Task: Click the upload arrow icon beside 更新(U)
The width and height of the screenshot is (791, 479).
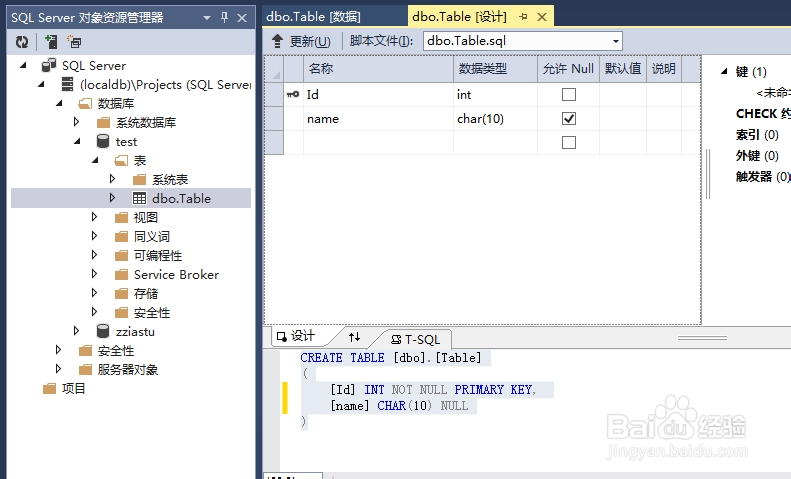Action: point(277,41)
